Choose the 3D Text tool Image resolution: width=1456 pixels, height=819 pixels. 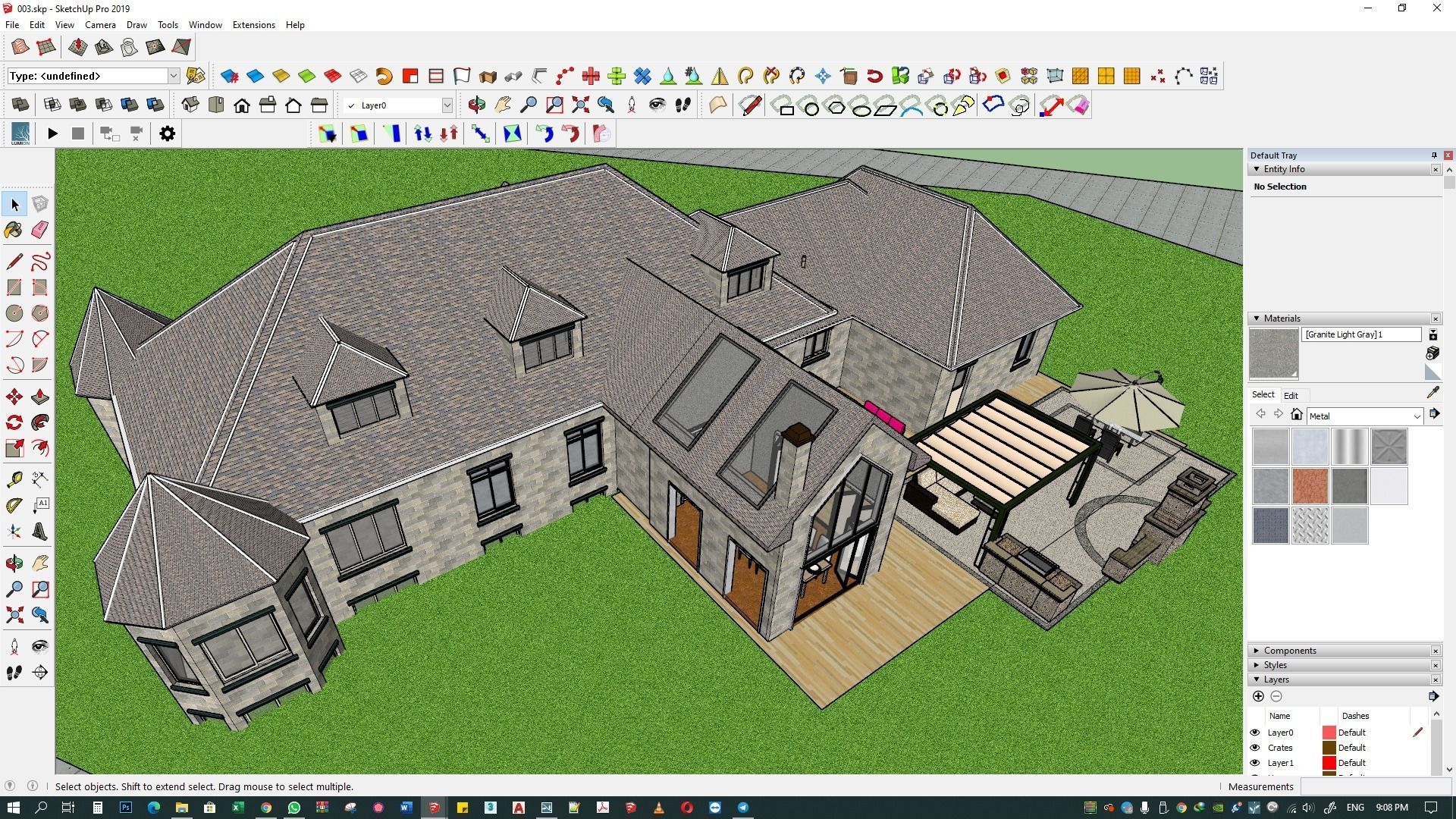tap(40, 532)
